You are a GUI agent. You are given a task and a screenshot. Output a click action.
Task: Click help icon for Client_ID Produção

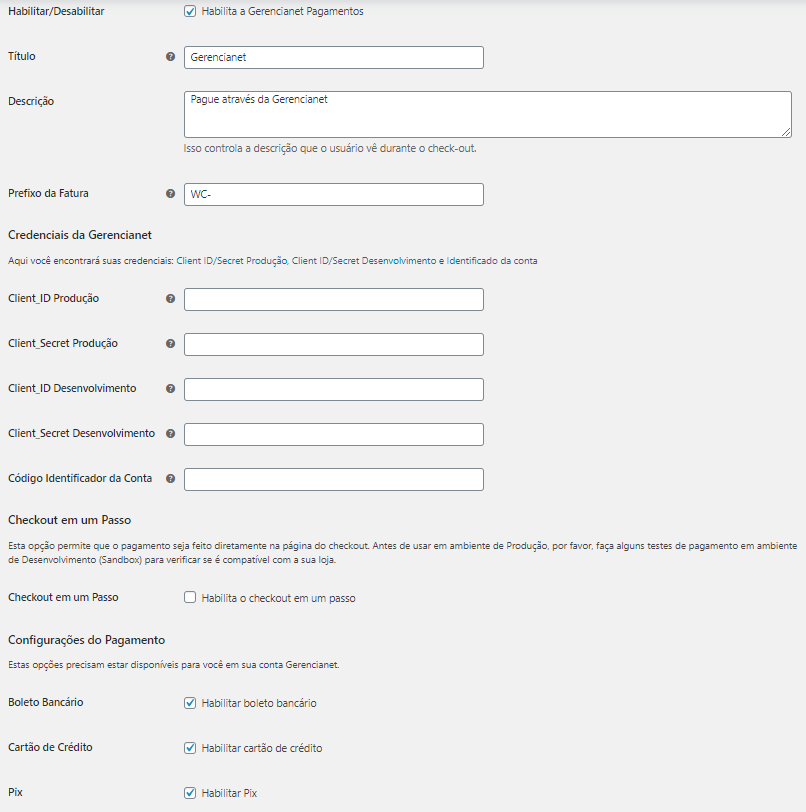(170, 299)
